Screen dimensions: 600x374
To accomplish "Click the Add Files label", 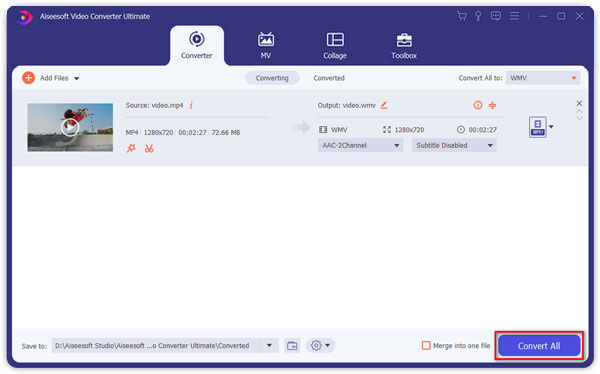I will pos(54,78).
